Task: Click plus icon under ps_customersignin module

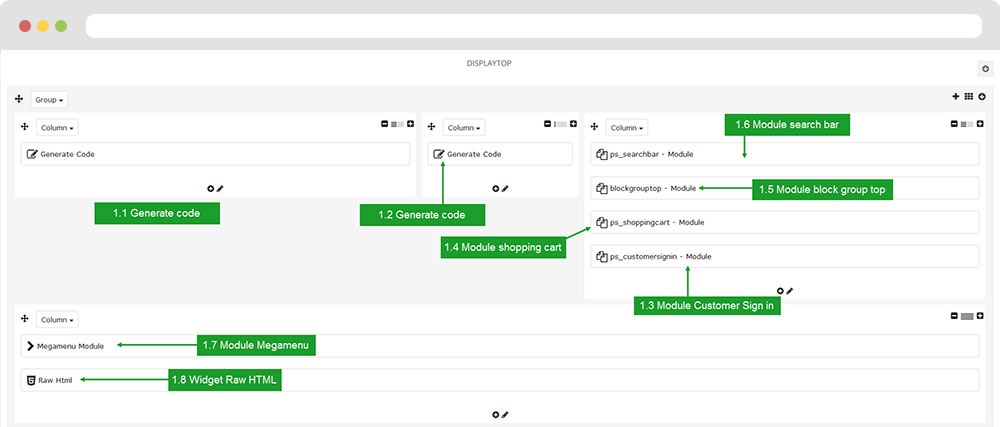Action: [x=780, y=291]
